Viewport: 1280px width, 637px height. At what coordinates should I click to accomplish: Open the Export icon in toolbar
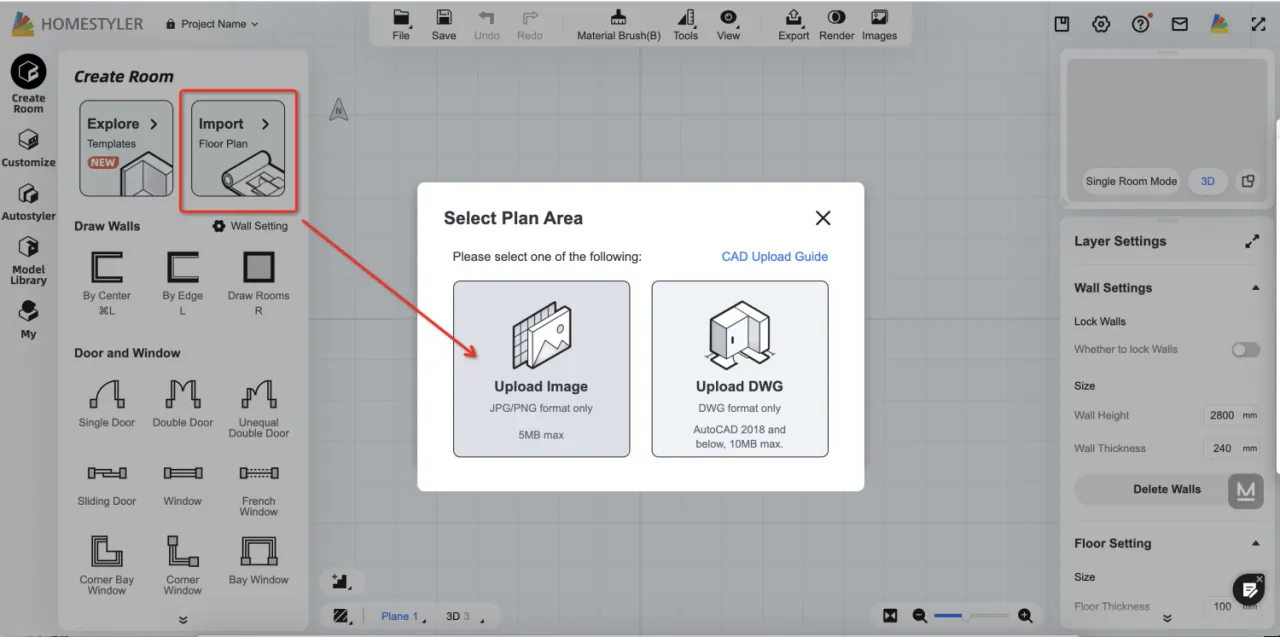793,18
